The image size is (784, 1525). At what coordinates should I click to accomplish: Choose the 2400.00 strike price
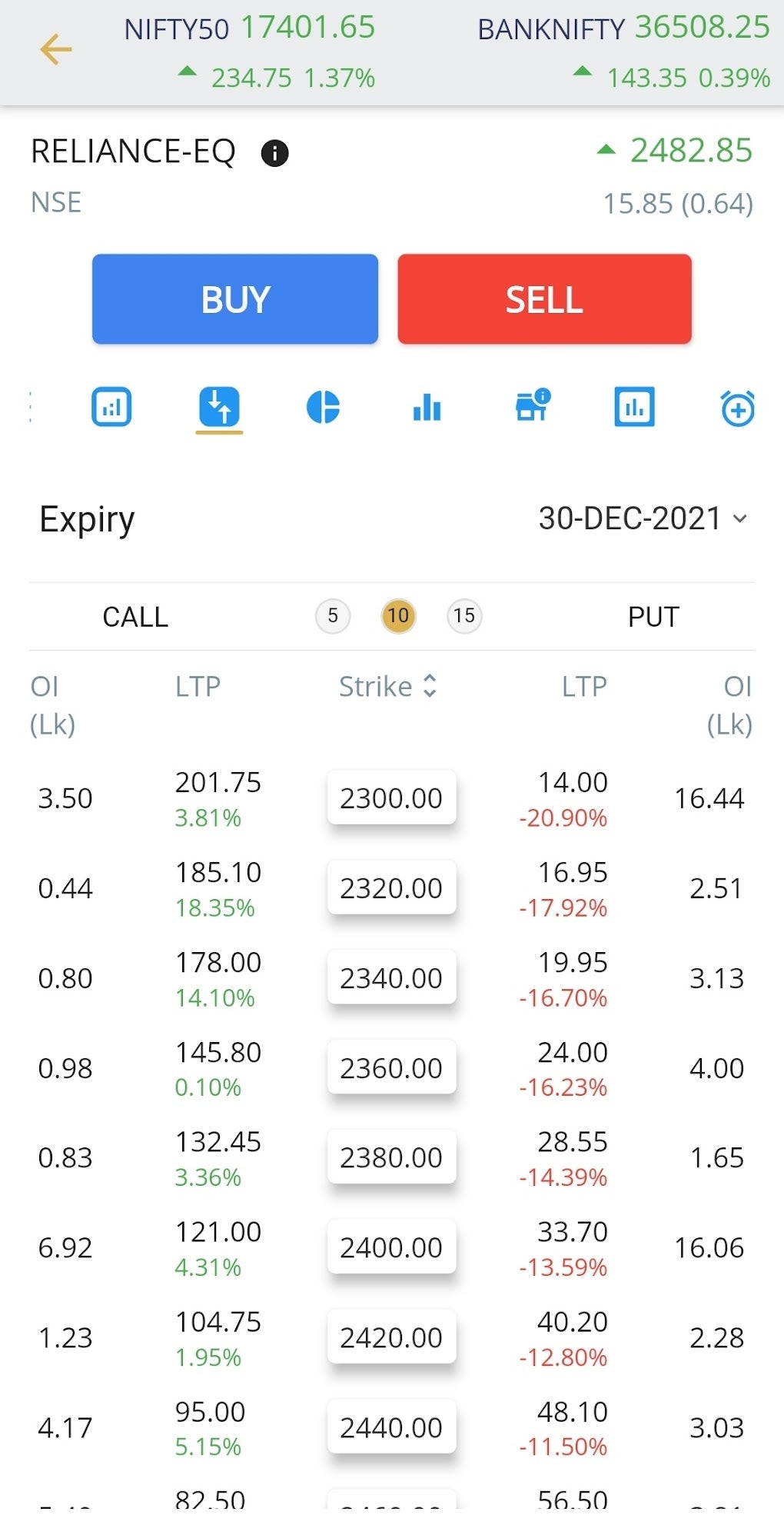tap(391, 1247)
